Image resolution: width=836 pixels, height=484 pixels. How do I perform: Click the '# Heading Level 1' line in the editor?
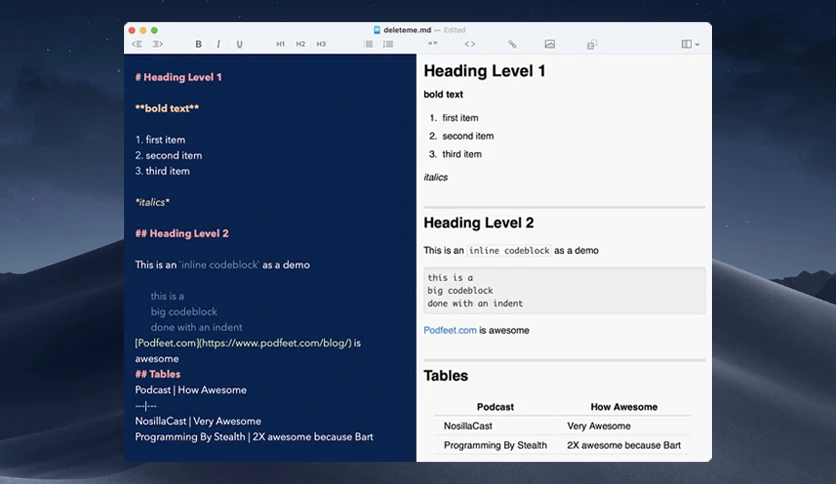(x=178, y=77)
